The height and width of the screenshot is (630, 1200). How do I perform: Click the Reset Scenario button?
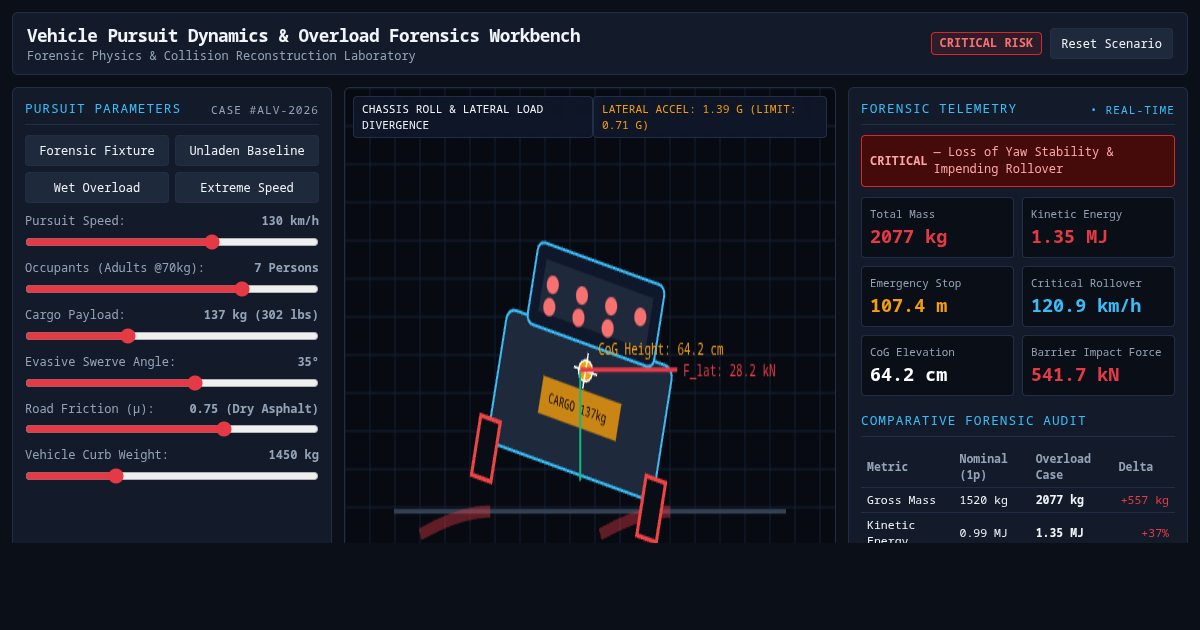tap(1111, 43)
